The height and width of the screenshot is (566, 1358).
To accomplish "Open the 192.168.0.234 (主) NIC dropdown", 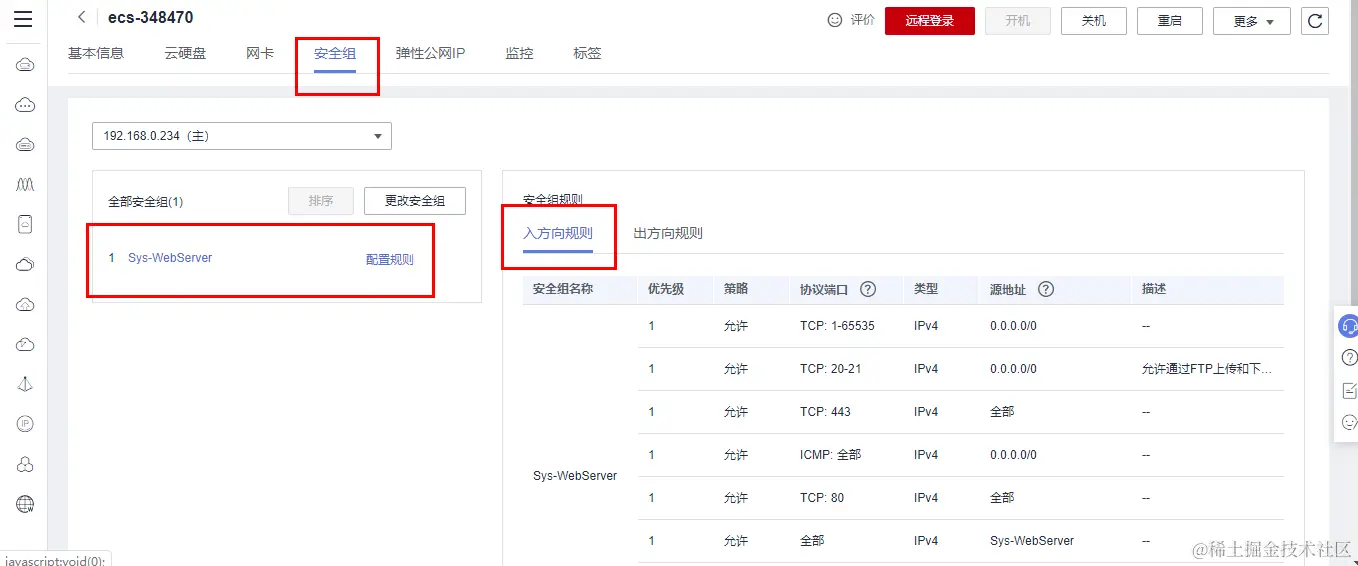I will coord(242,136).
